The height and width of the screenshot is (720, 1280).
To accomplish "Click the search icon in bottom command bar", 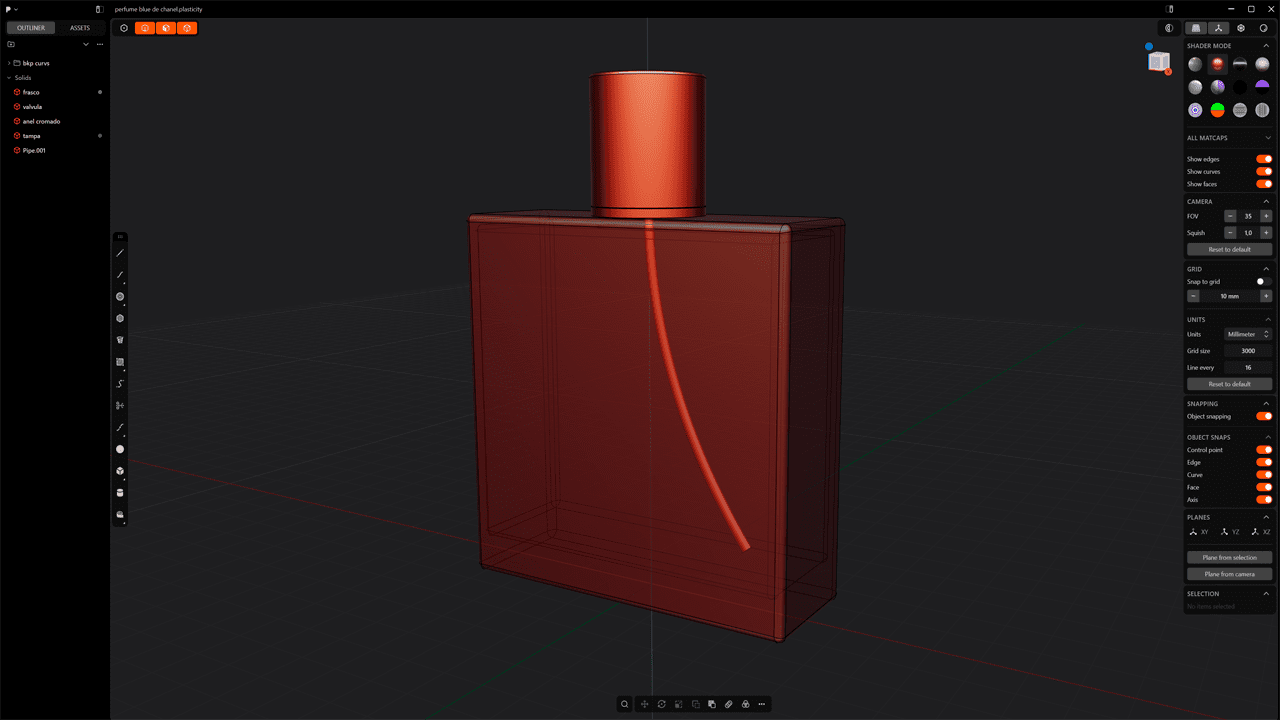I will tap(625, 704).
